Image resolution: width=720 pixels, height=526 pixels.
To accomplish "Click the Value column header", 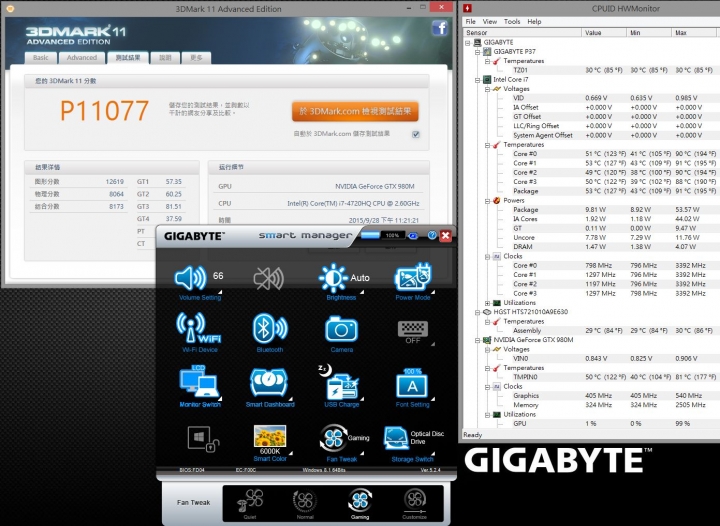I will (x=604, y=33).
